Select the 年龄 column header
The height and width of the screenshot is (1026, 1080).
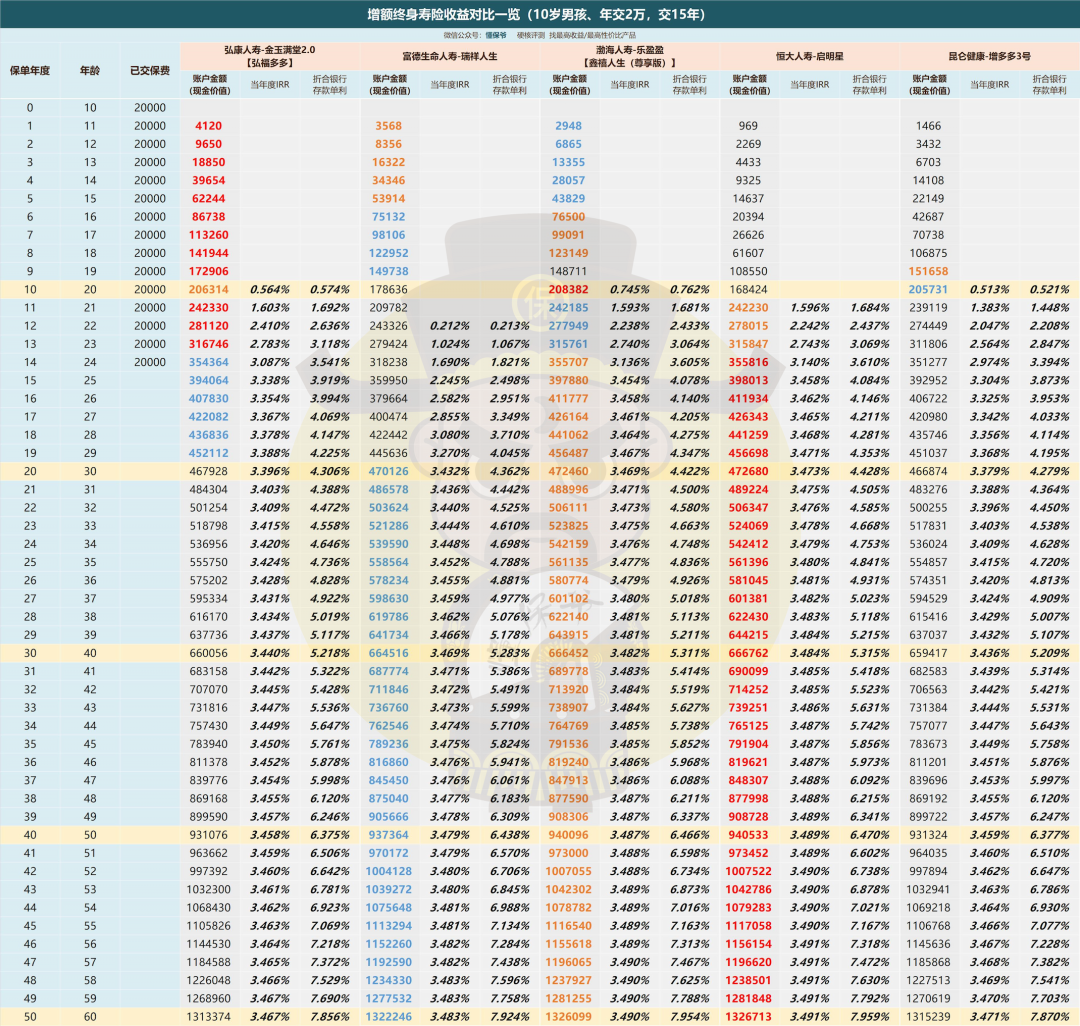[x=90, y=71]
